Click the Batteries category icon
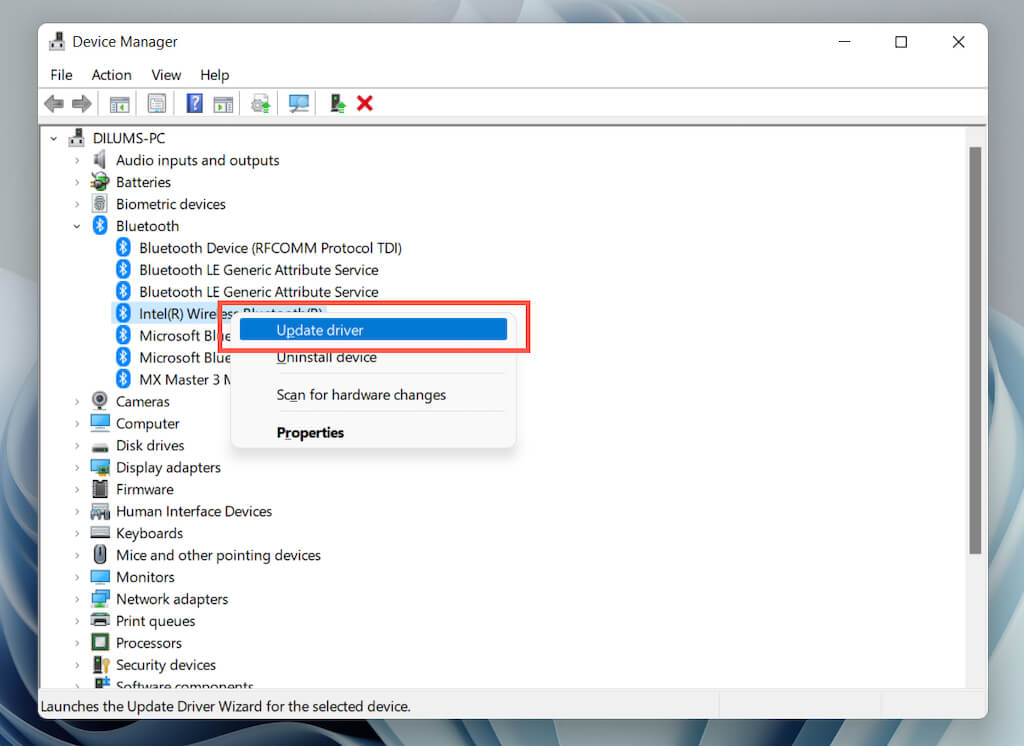This screenshot has height=746, width=1024. click(x=99, y=182)
